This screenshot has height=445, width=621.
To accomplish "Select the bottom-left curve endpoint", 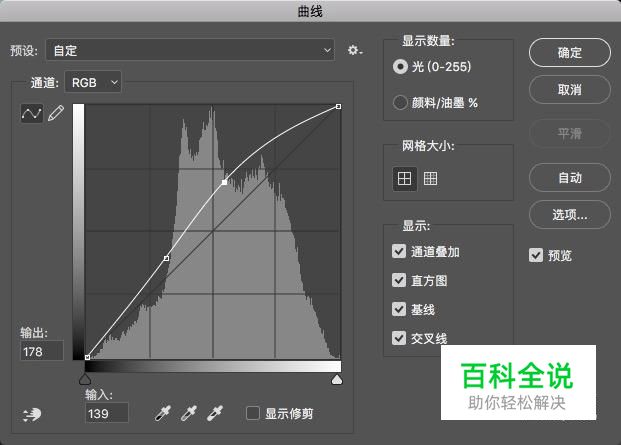I will coord(87,357).
